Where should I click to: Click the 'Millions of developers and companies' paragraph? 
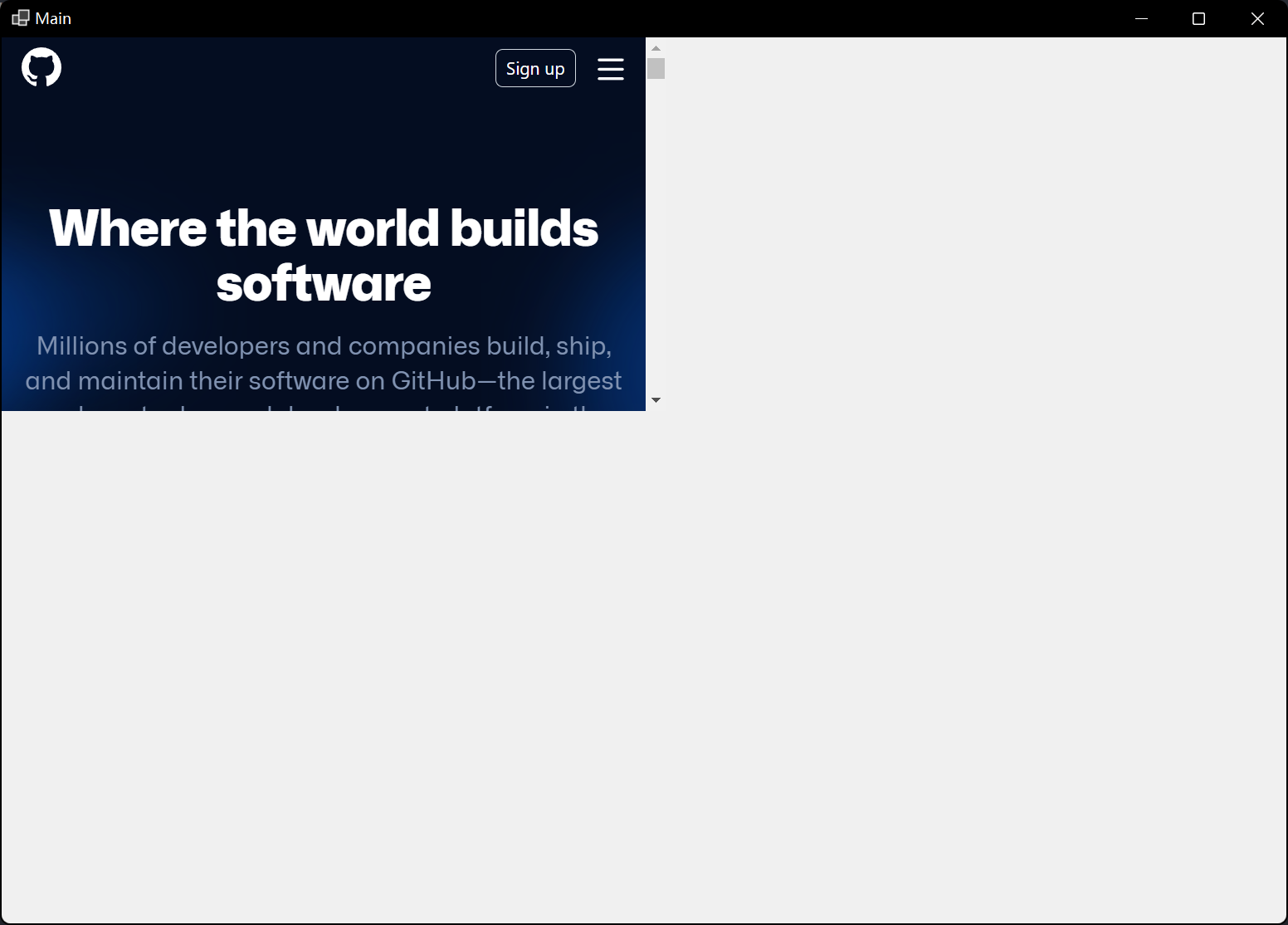324,372
